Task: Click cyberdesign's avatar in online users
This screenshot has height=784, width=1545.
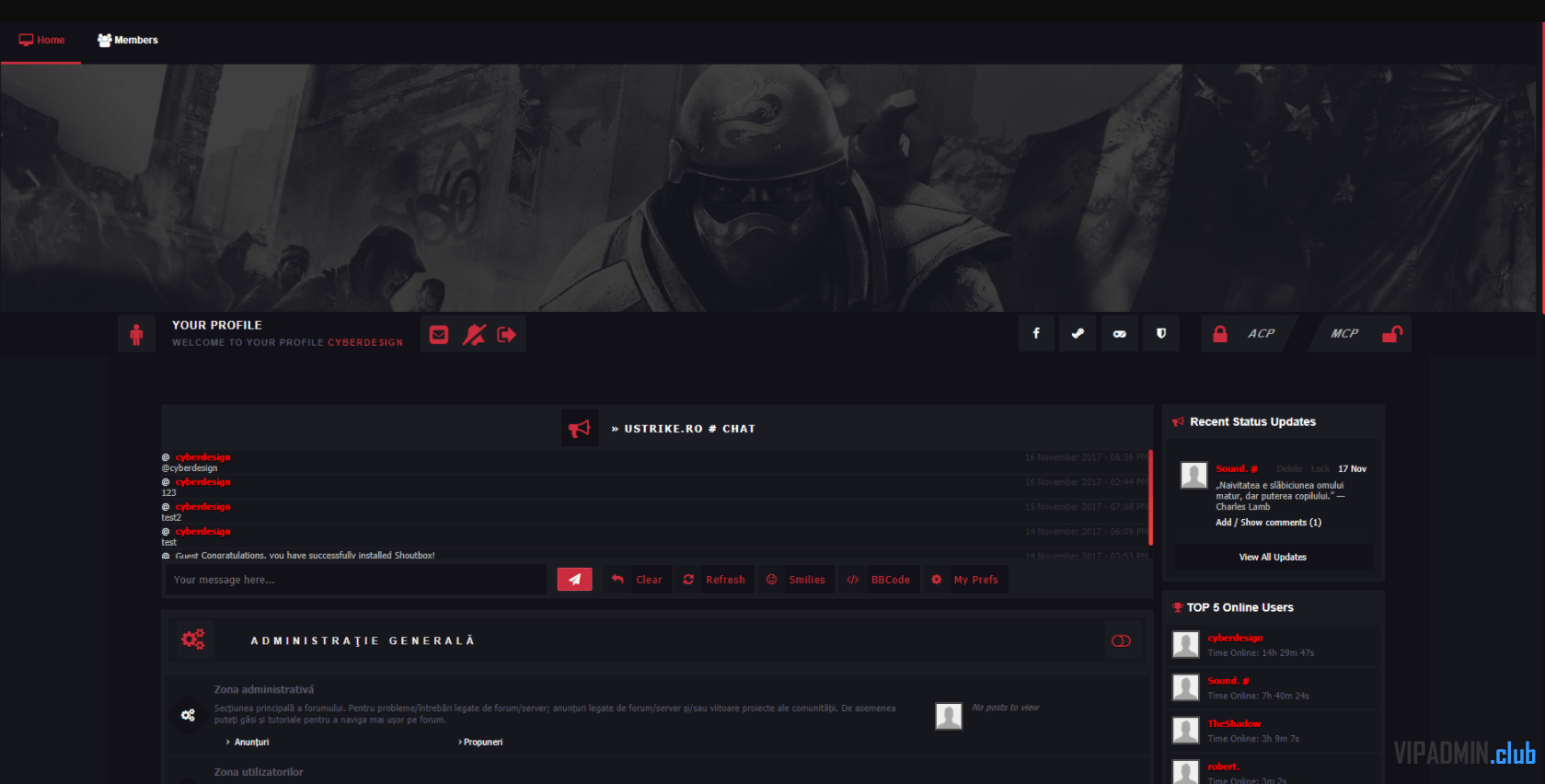Action: [1185, 644]
